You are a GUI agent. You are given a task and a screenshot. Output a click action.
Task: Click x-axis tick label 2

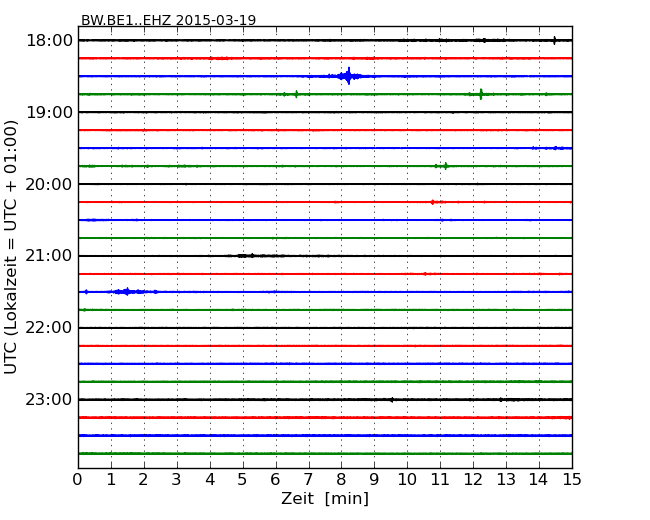pos(143,480)
